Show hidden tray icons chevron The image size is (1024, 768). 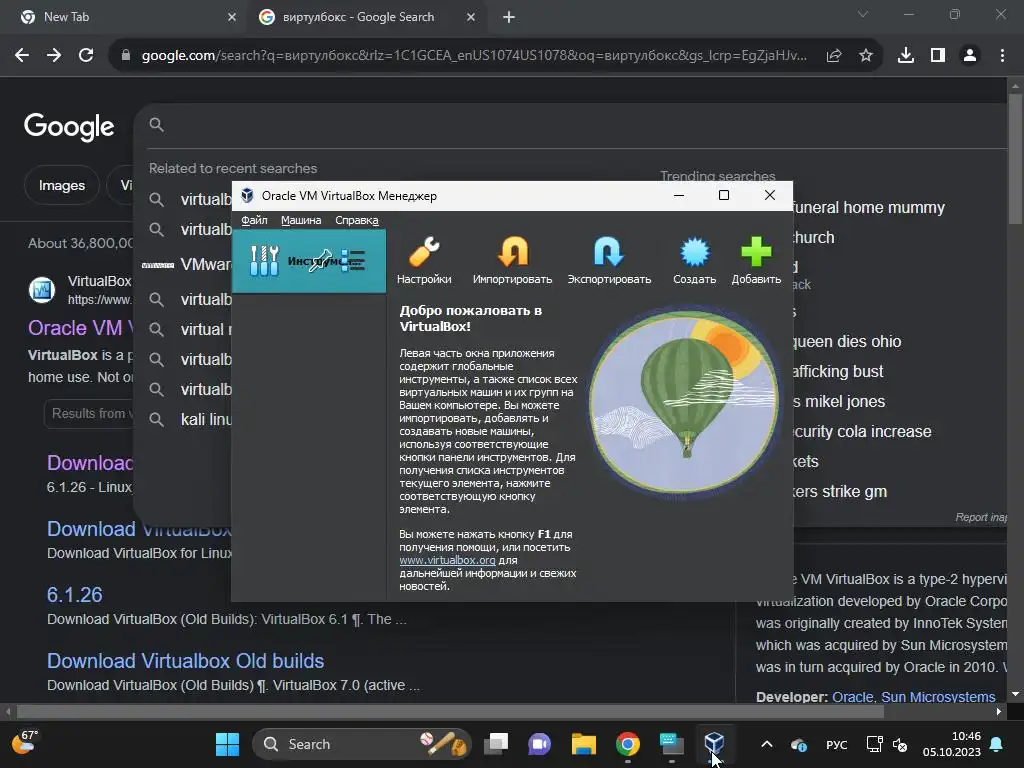point(767,744)
